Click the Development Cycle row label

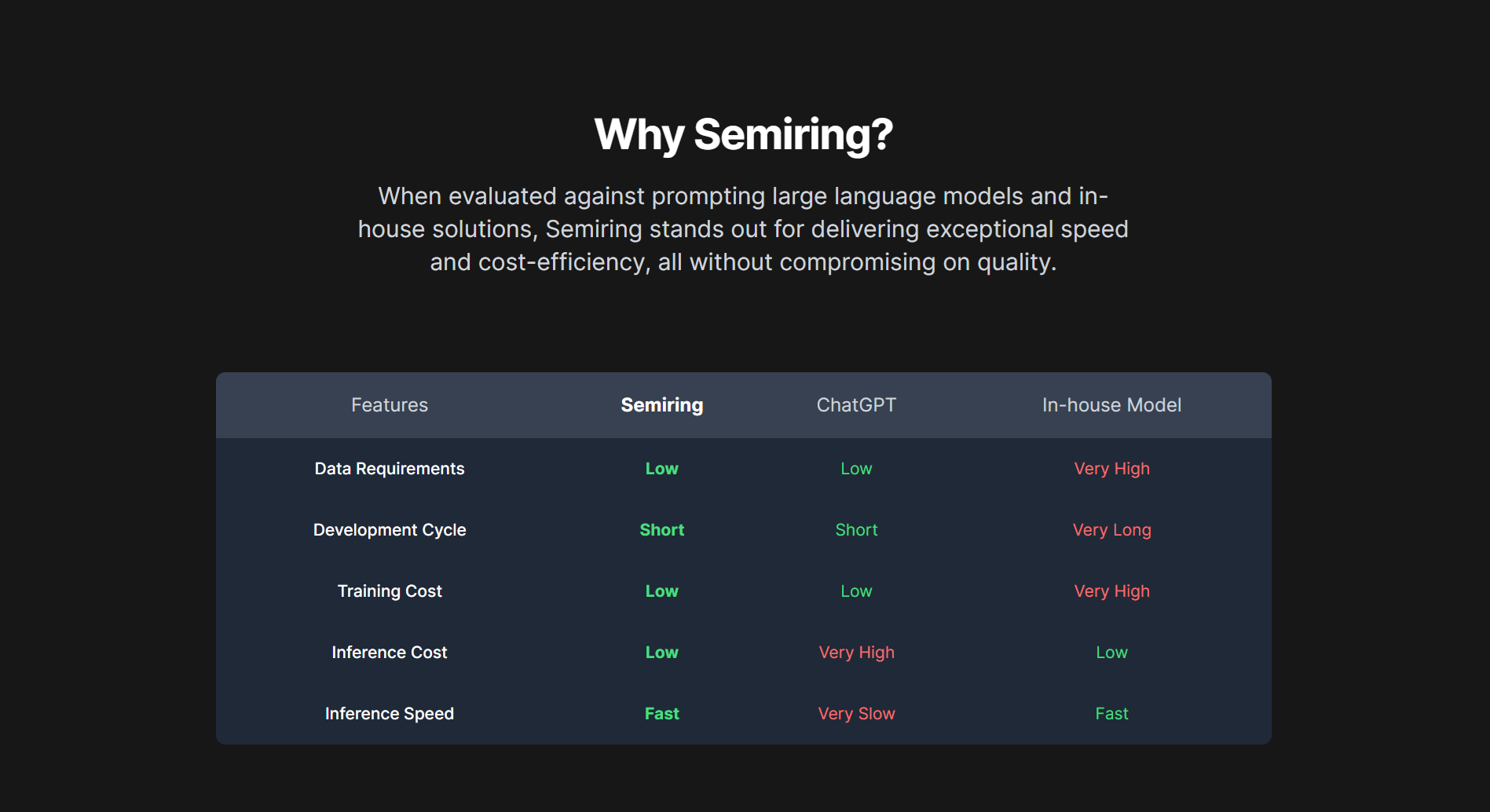coord(390,530)
